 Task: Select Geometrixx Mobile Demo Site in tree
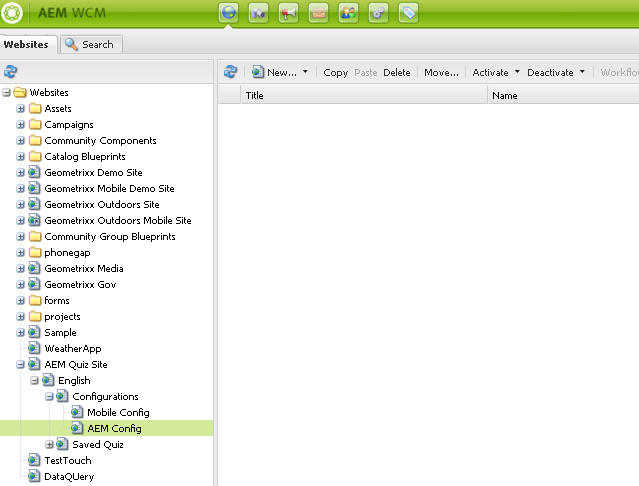coord(109,189)
